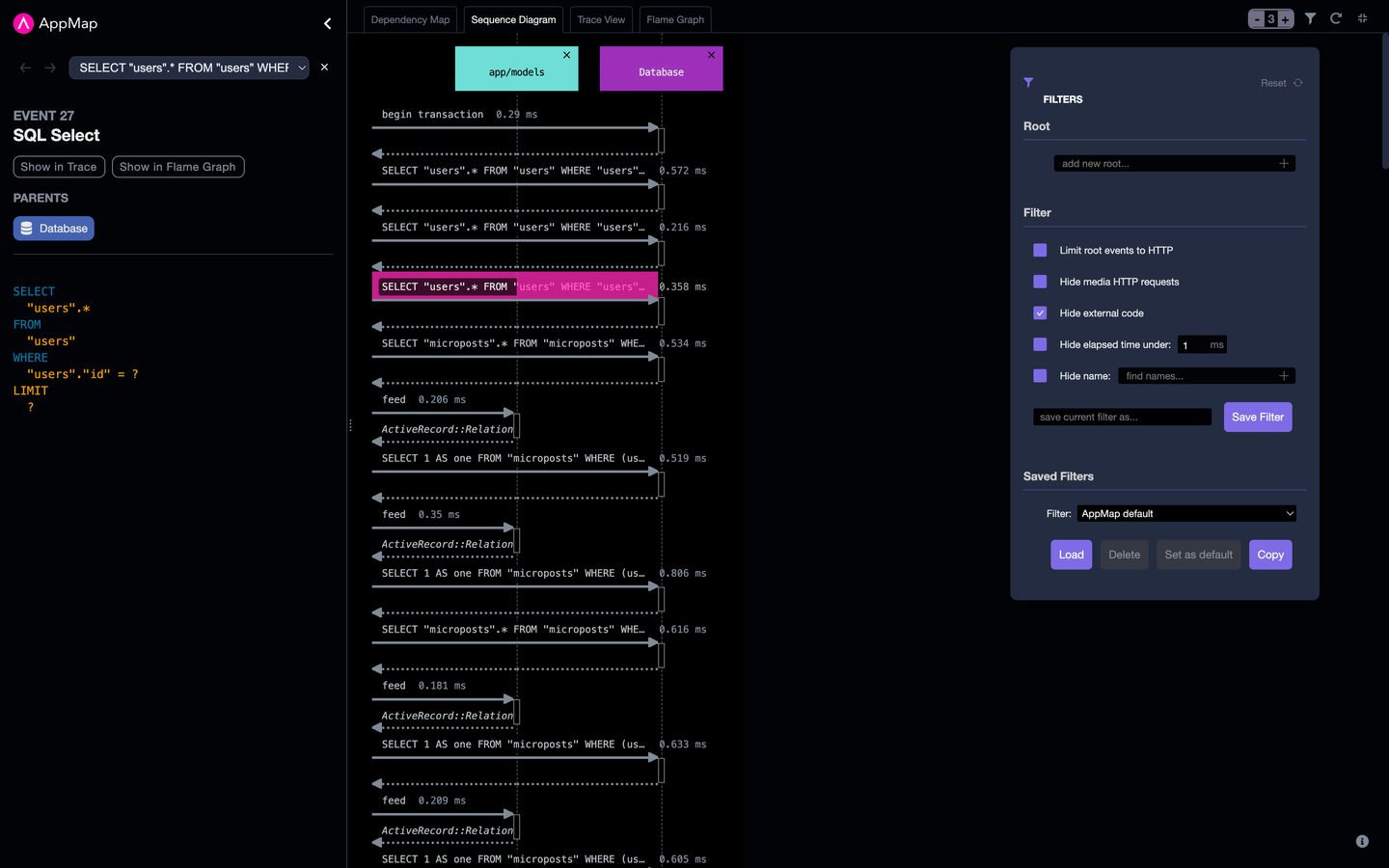The image size is (1389, 868).
Task: Click the AppMap logo
Action: click(x=56, y=23)
